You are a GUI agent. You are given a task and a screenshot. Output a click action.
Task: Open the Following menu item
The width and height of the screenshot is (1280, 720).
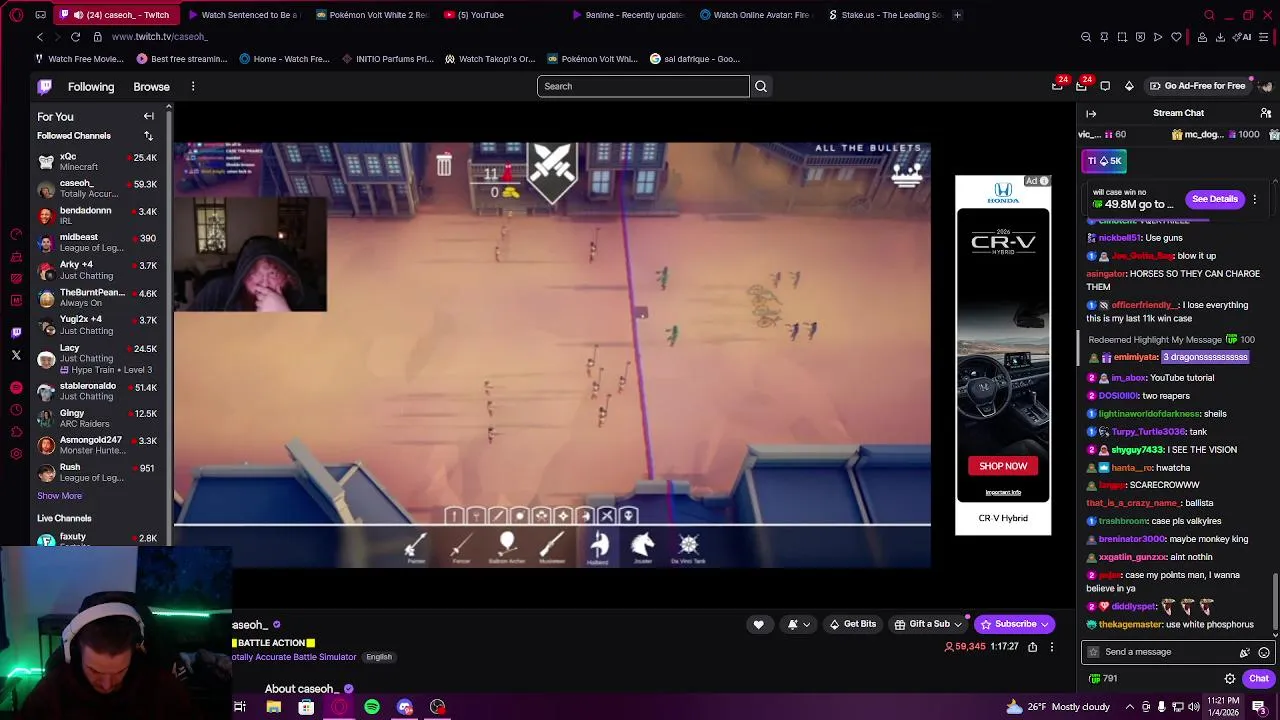click(91, 87)
